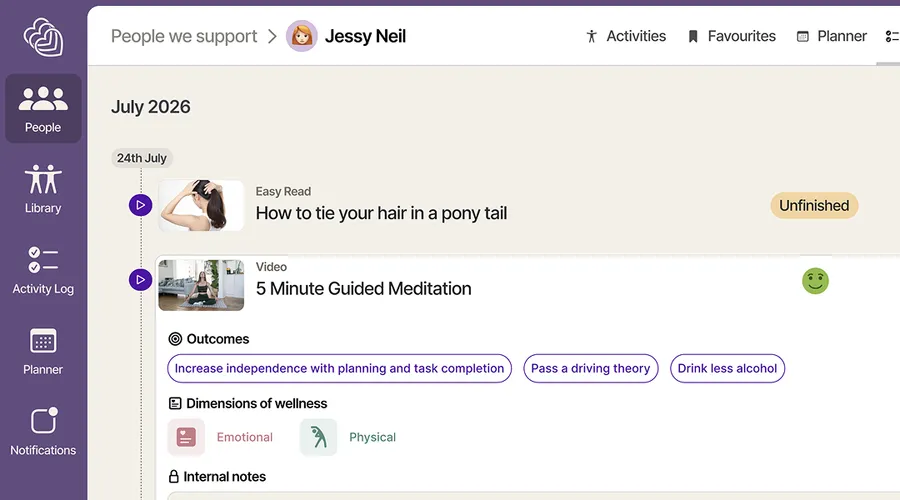Select Increase independence outcome chip

339,369
